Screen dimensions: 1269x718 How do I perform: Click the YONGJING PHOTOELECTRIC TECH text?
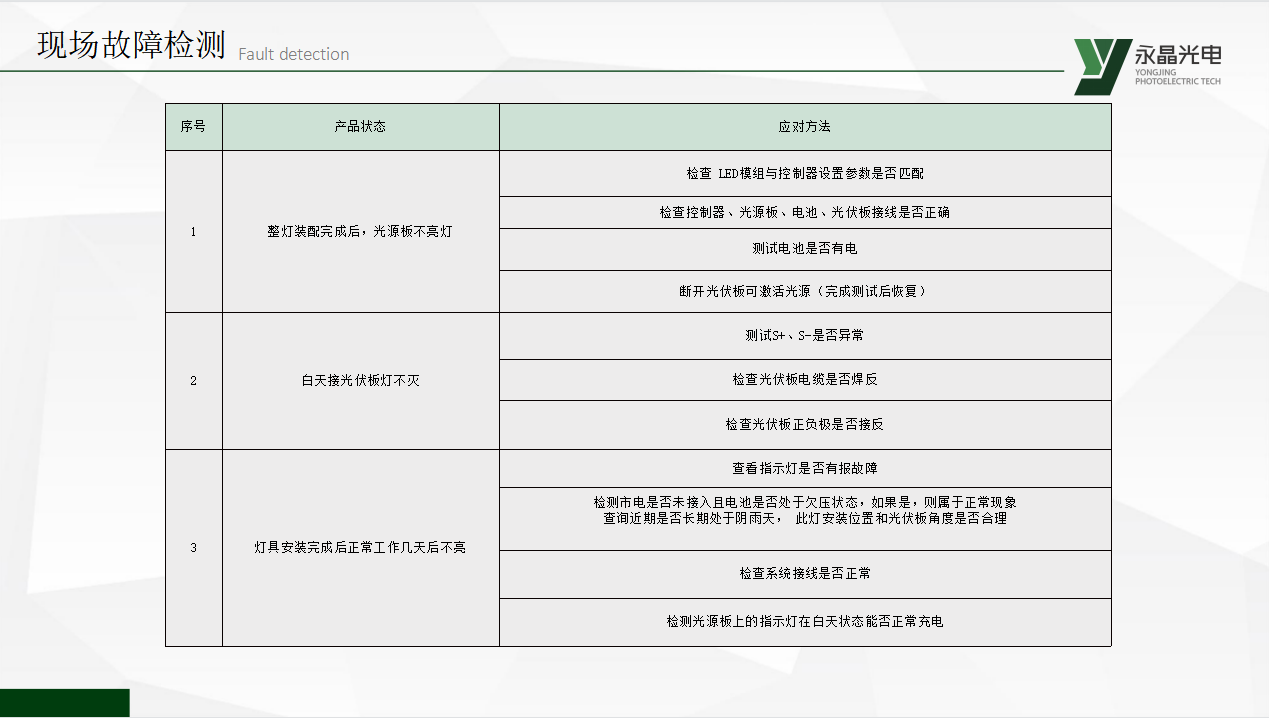pos(1178,76)
